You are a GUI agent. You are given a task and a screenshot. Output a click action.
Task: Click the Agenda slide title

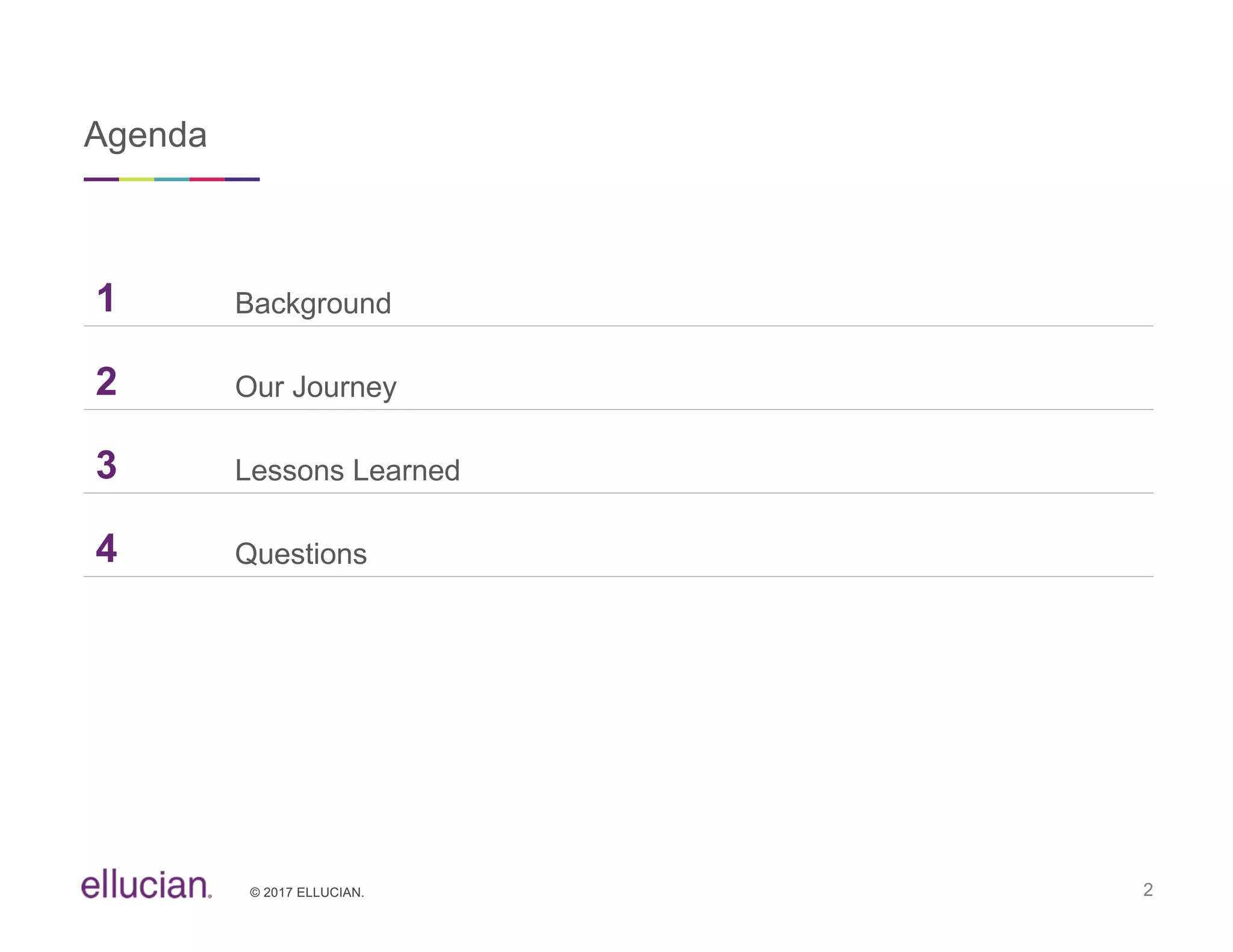tap(145, 135)
